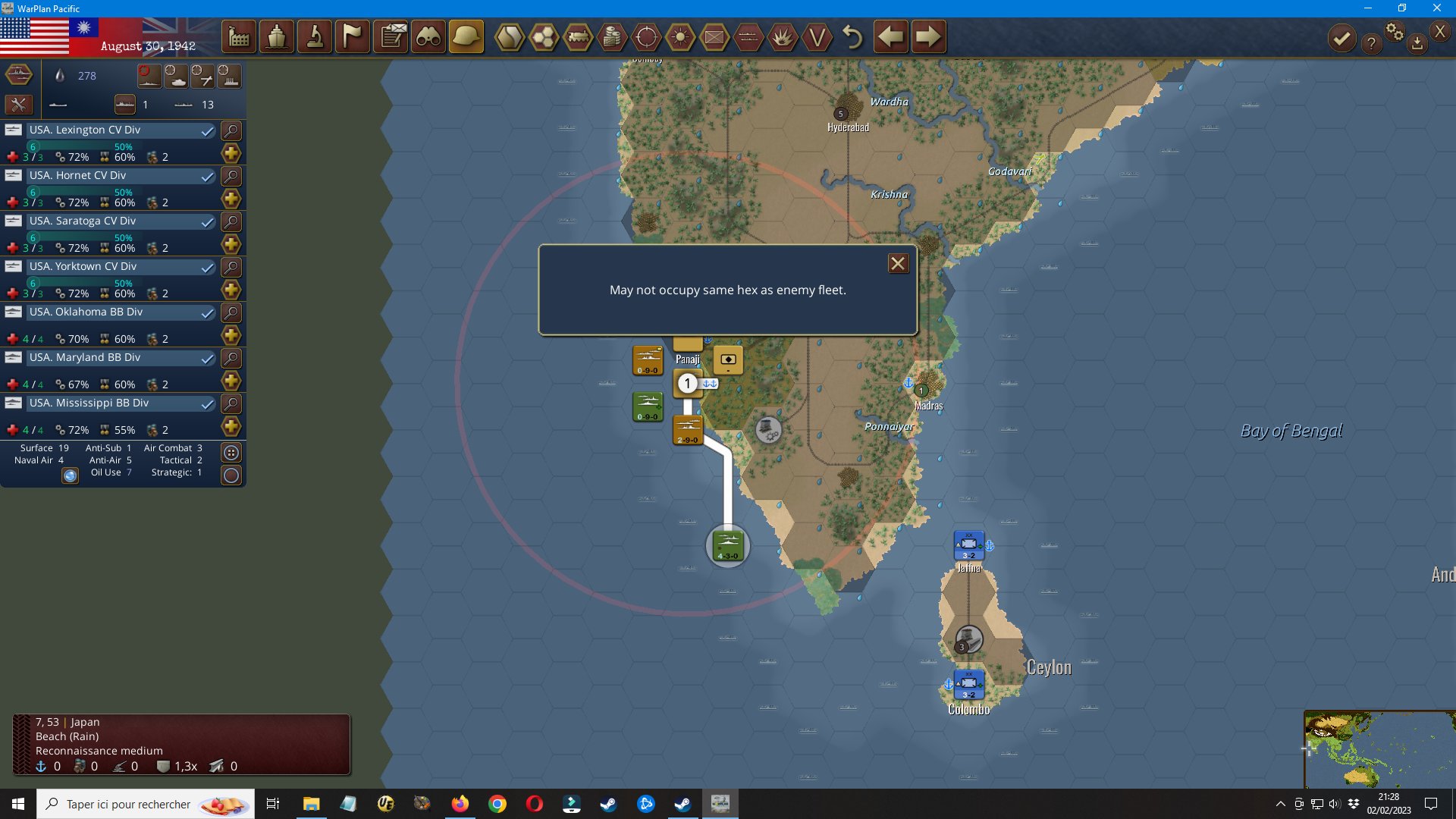Open Firefox from taskbar
Screen dimensions: 1456x819
[460, 804]
